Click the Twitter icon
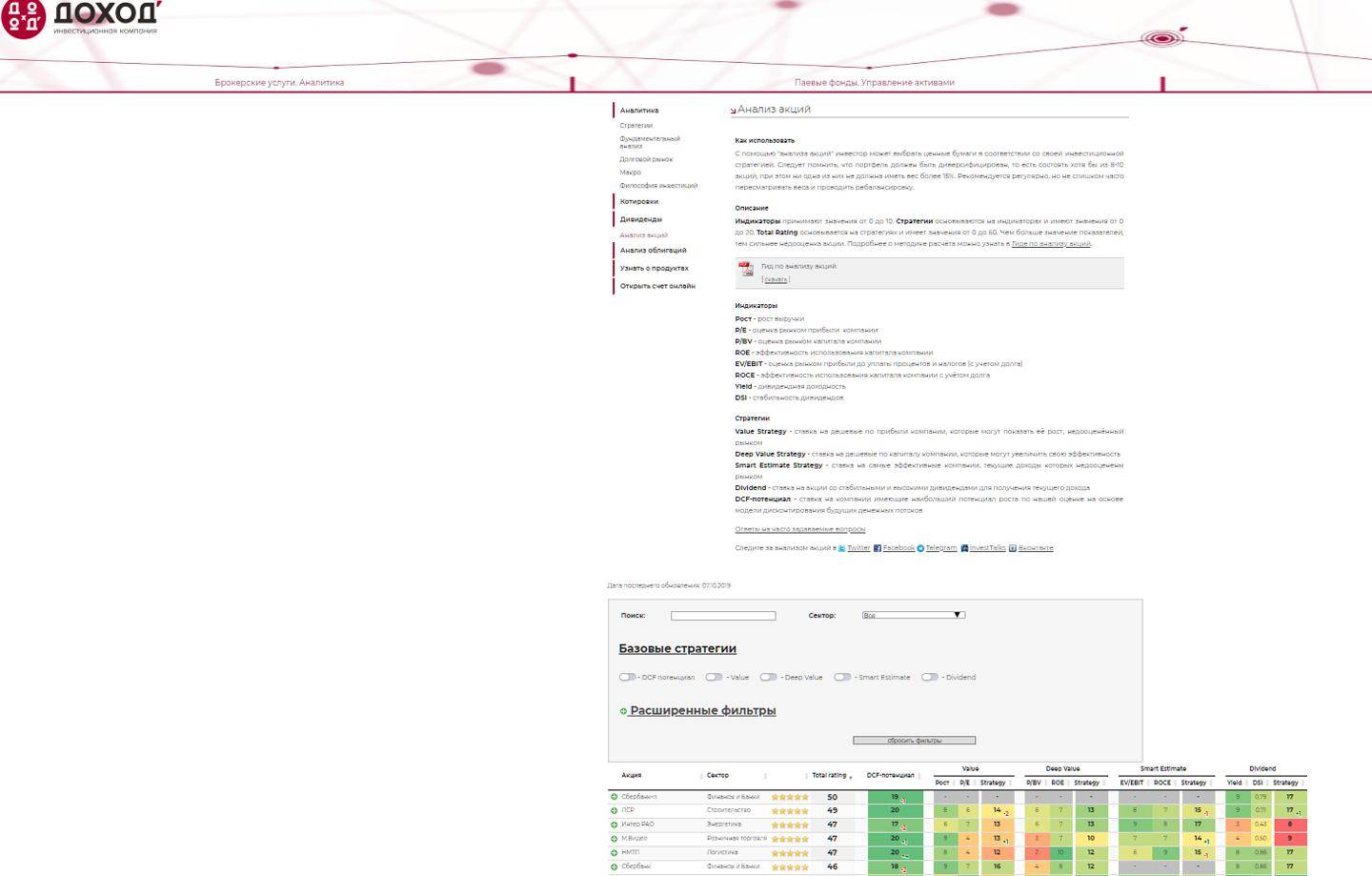Screen dimensions: 1372x876 tap(842, 548)
